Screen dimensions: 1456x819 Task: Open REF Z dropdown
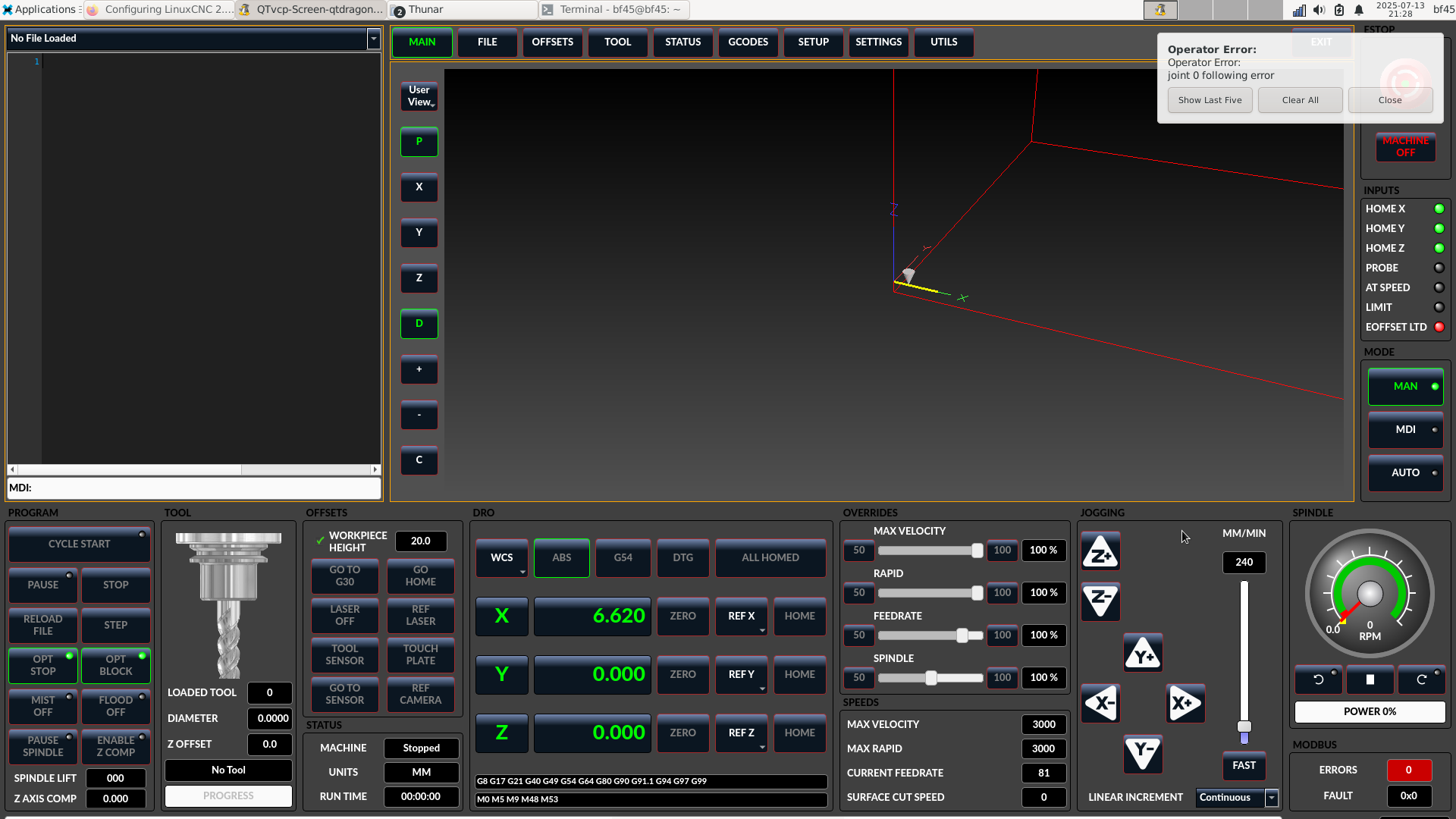click(x=742, y=733)
